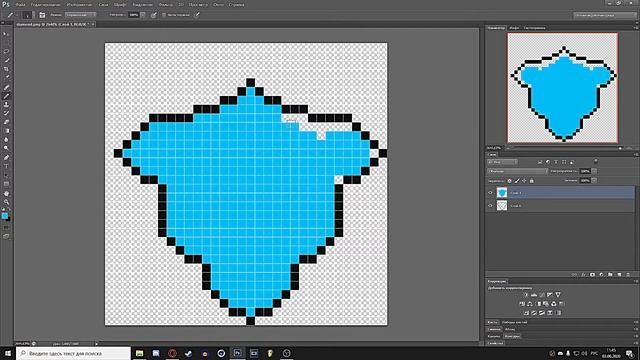Select the Type tool
The image size is (640, 360).
coord(6,167)
